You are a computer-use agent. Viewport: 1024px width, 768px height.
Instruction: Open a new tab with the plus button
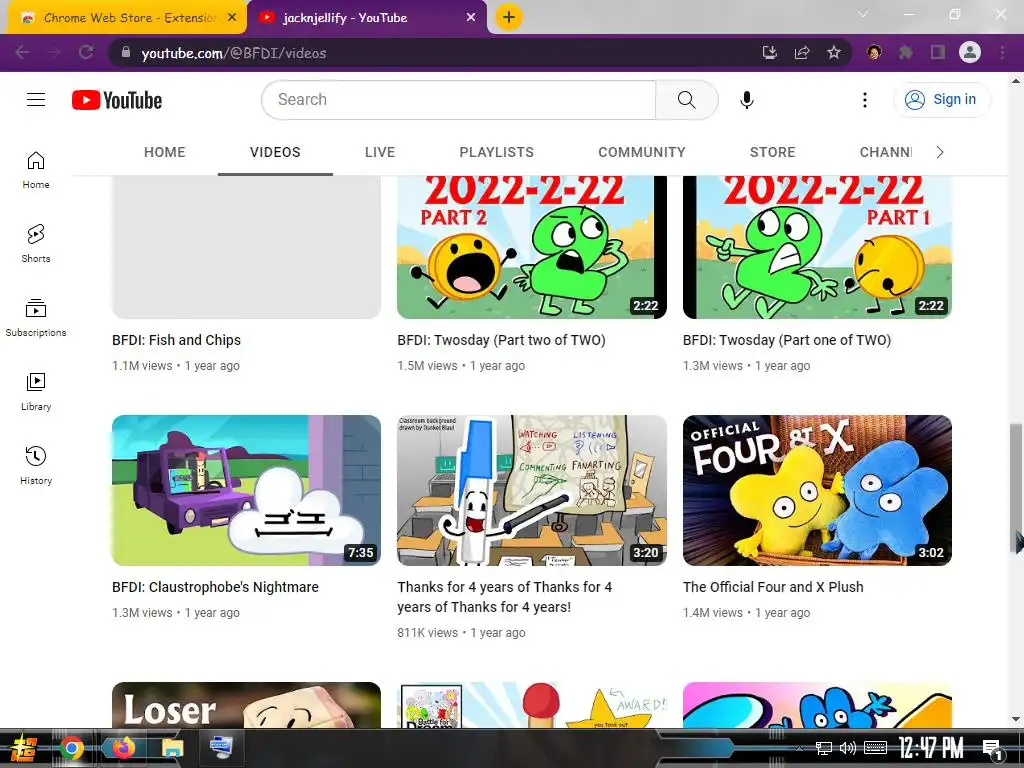(509, 17)
